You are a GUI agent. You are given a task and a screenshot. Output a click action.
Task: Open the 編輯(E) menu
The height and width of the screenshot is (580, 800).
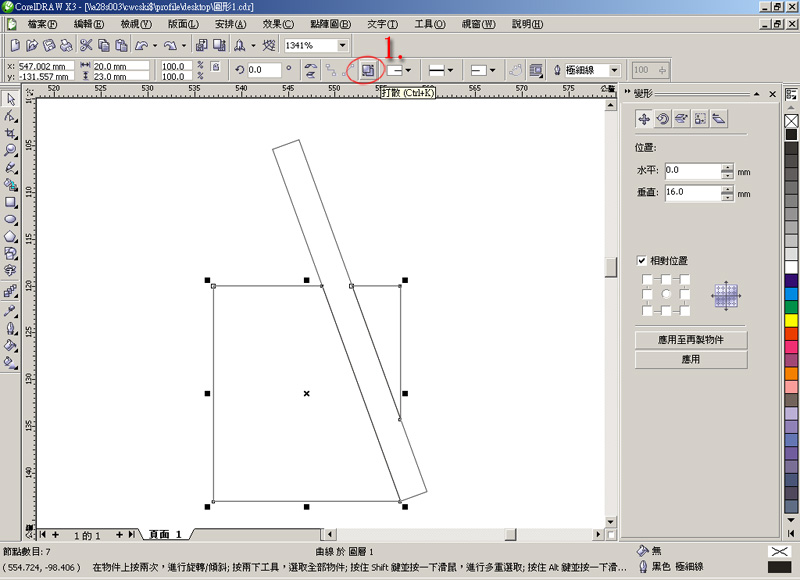(89, 24)
